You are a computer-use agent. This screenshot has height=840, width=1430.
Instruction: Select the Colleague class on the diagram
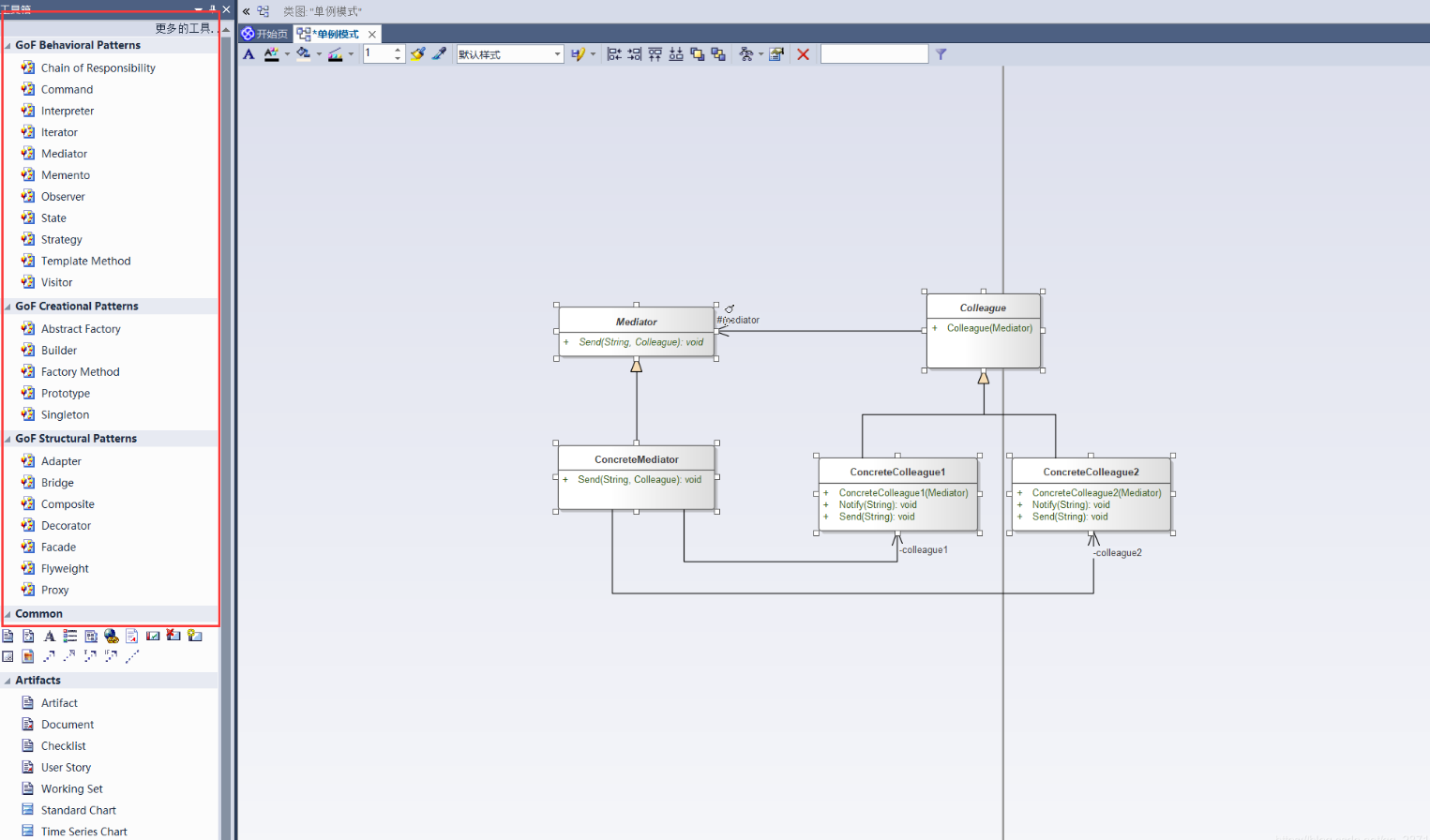983,331
